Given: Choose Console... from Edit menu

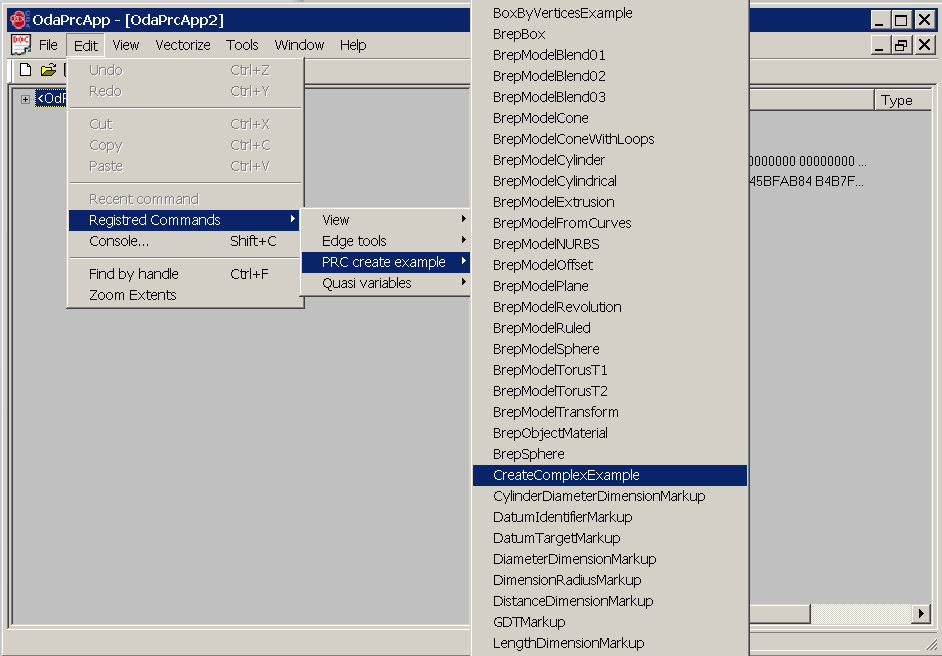Looking at the screenshot, I should [184, 241].
